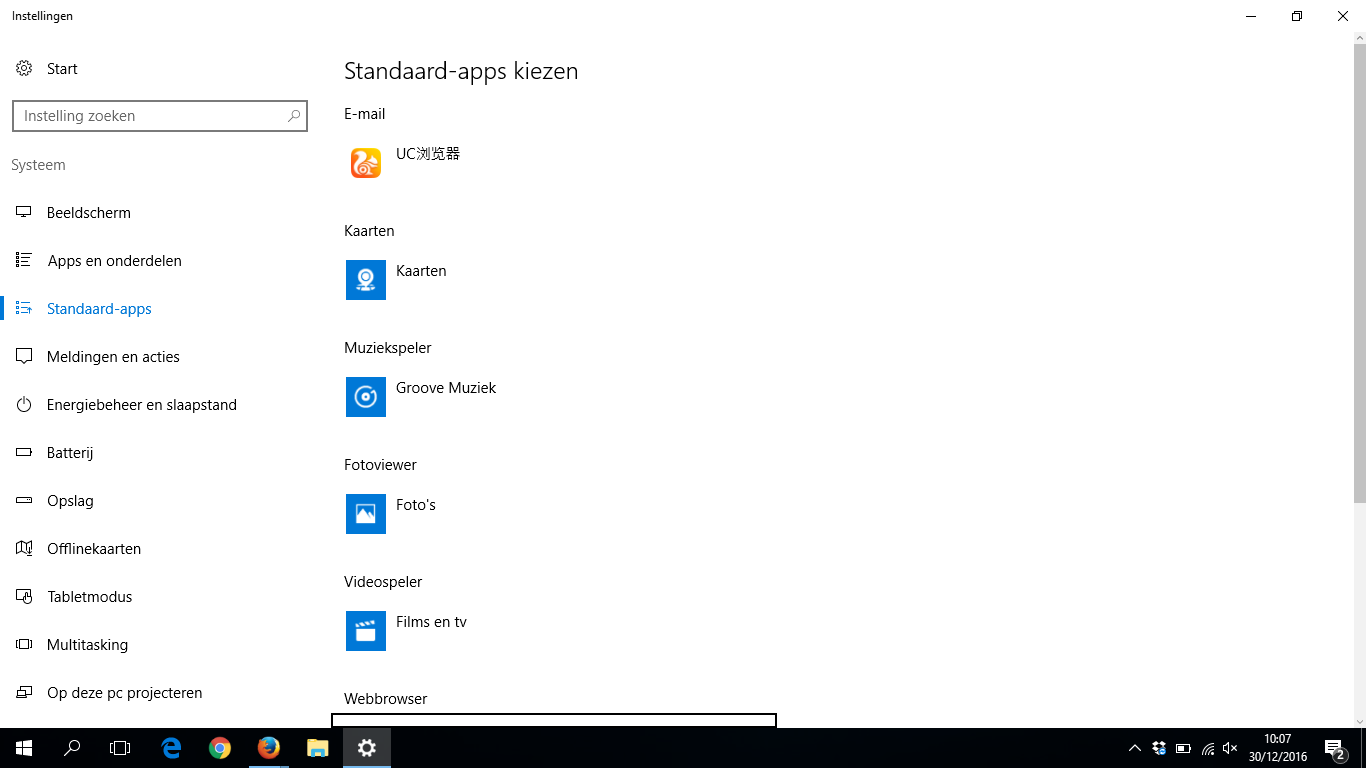Open Task View on the taskbar
The width and height of the screenshot is (1366, 768).
click(120, 748)
